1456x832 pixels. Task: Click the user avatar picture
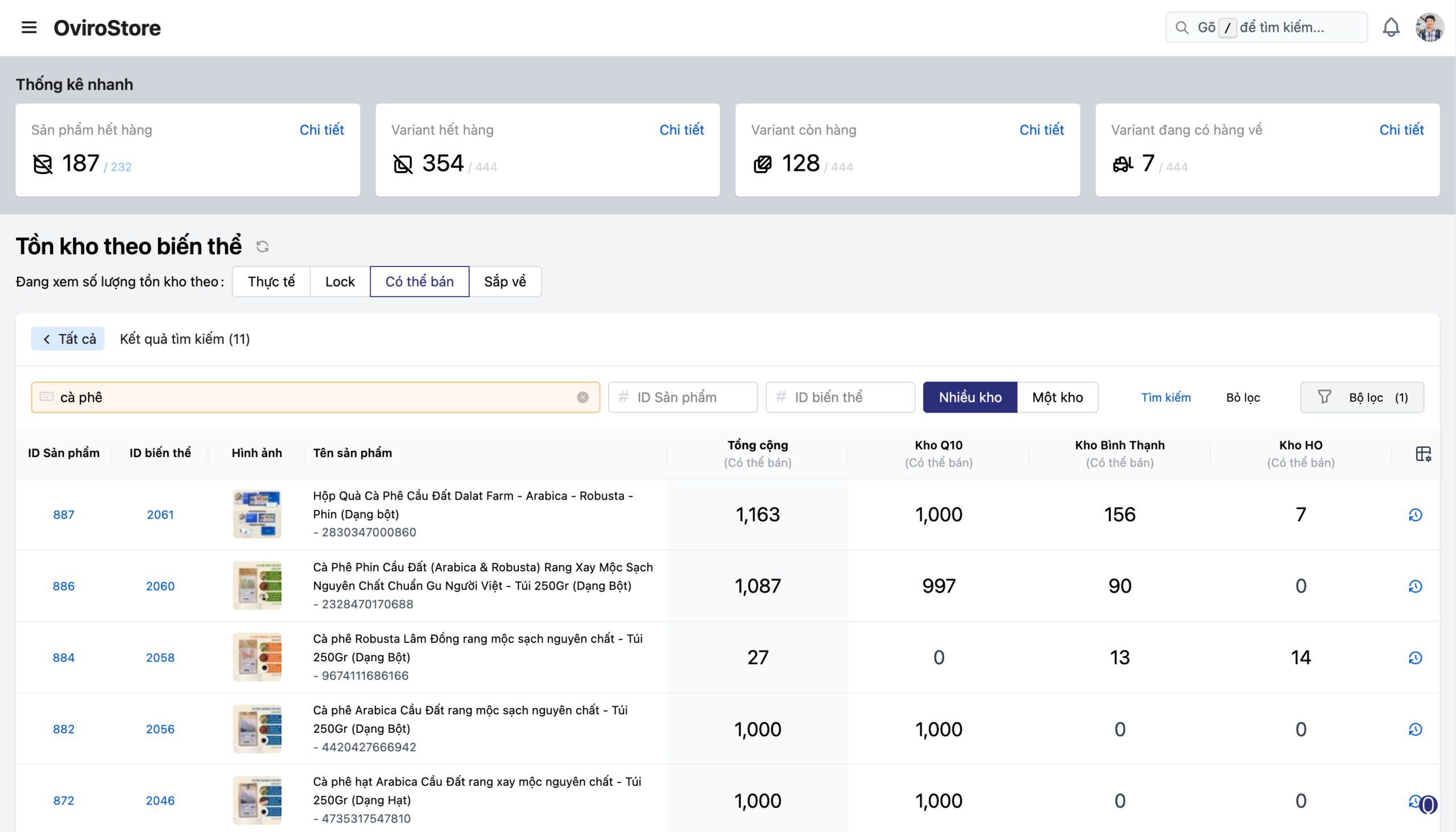coord(1429,27)
